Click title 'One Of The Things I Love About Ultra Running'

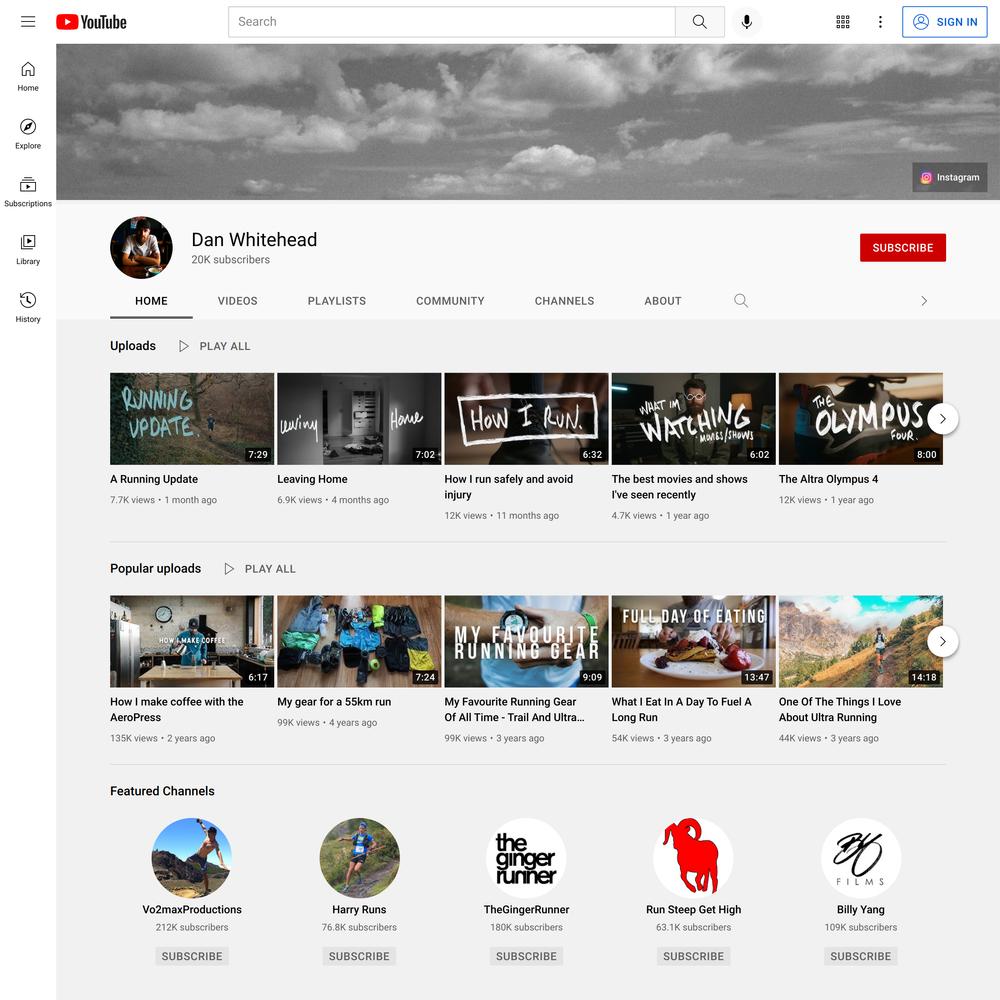839,709
